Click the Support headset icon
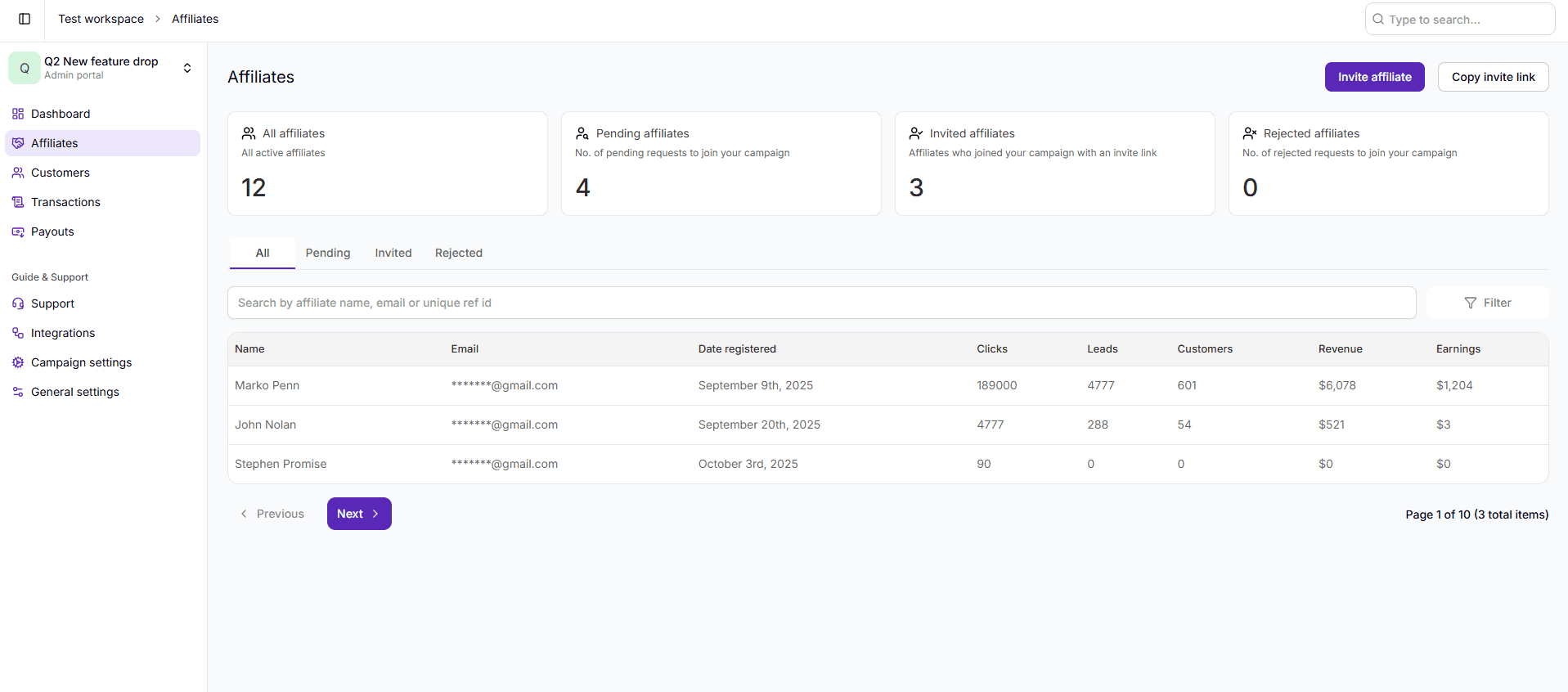 (18, 303)
